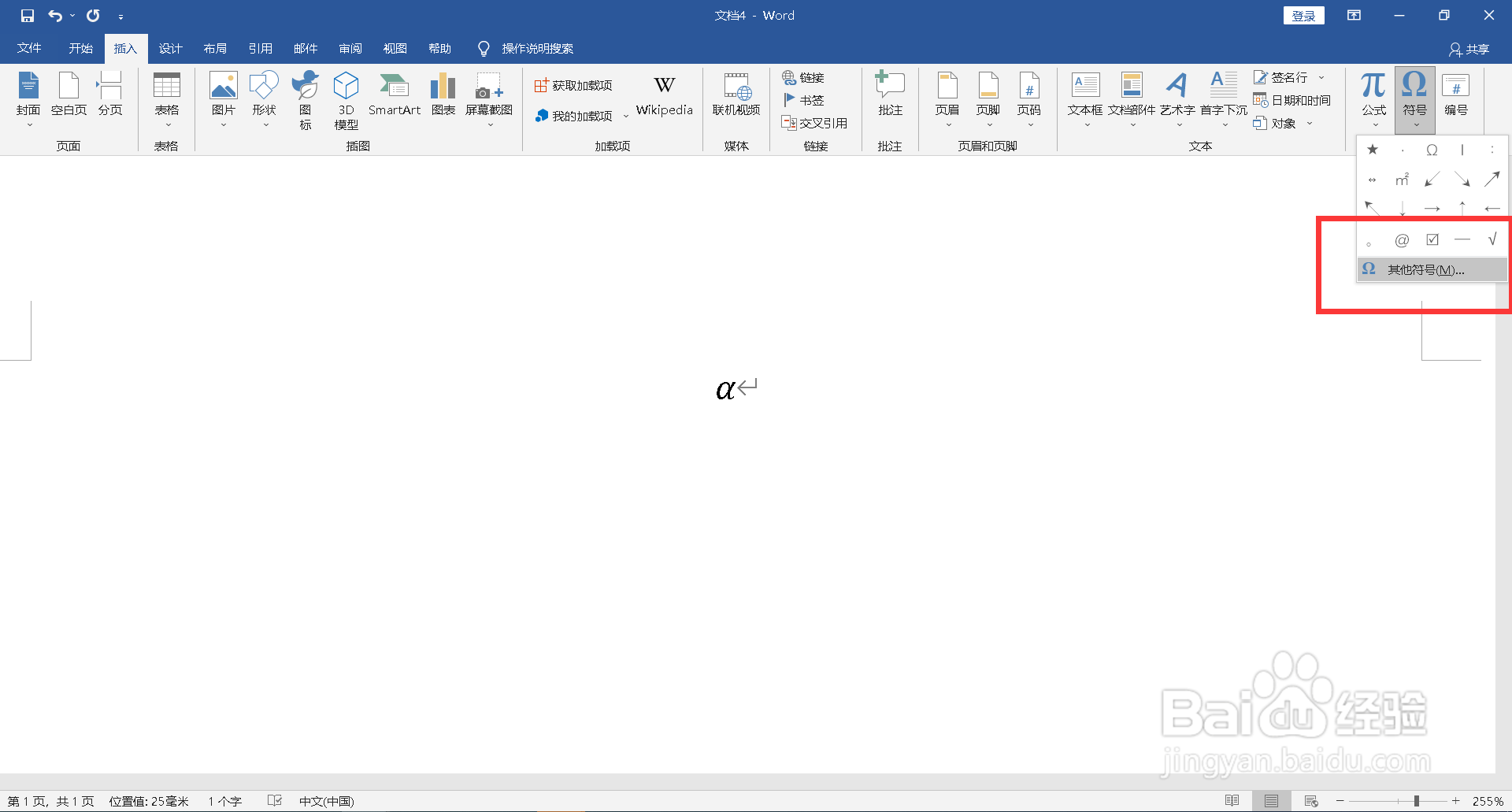The image size is (1512, 812).
Task: Insert the checked-box symbol ☑
Action: (1432, 239)
